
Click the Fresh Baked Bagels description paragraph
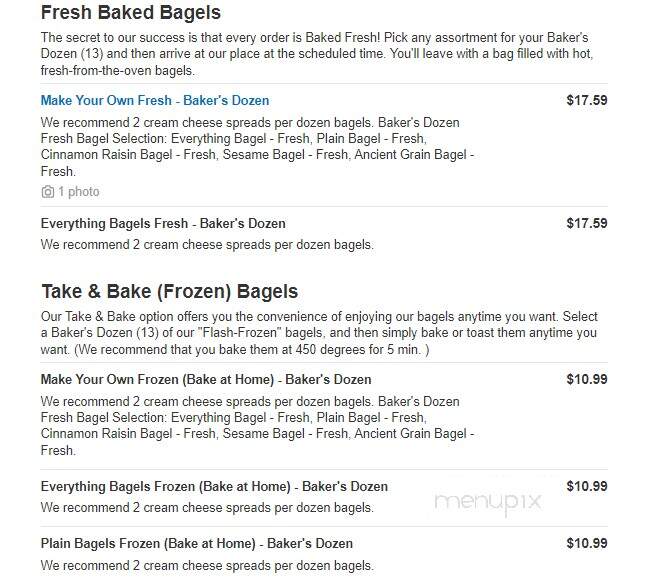(317, 54)
